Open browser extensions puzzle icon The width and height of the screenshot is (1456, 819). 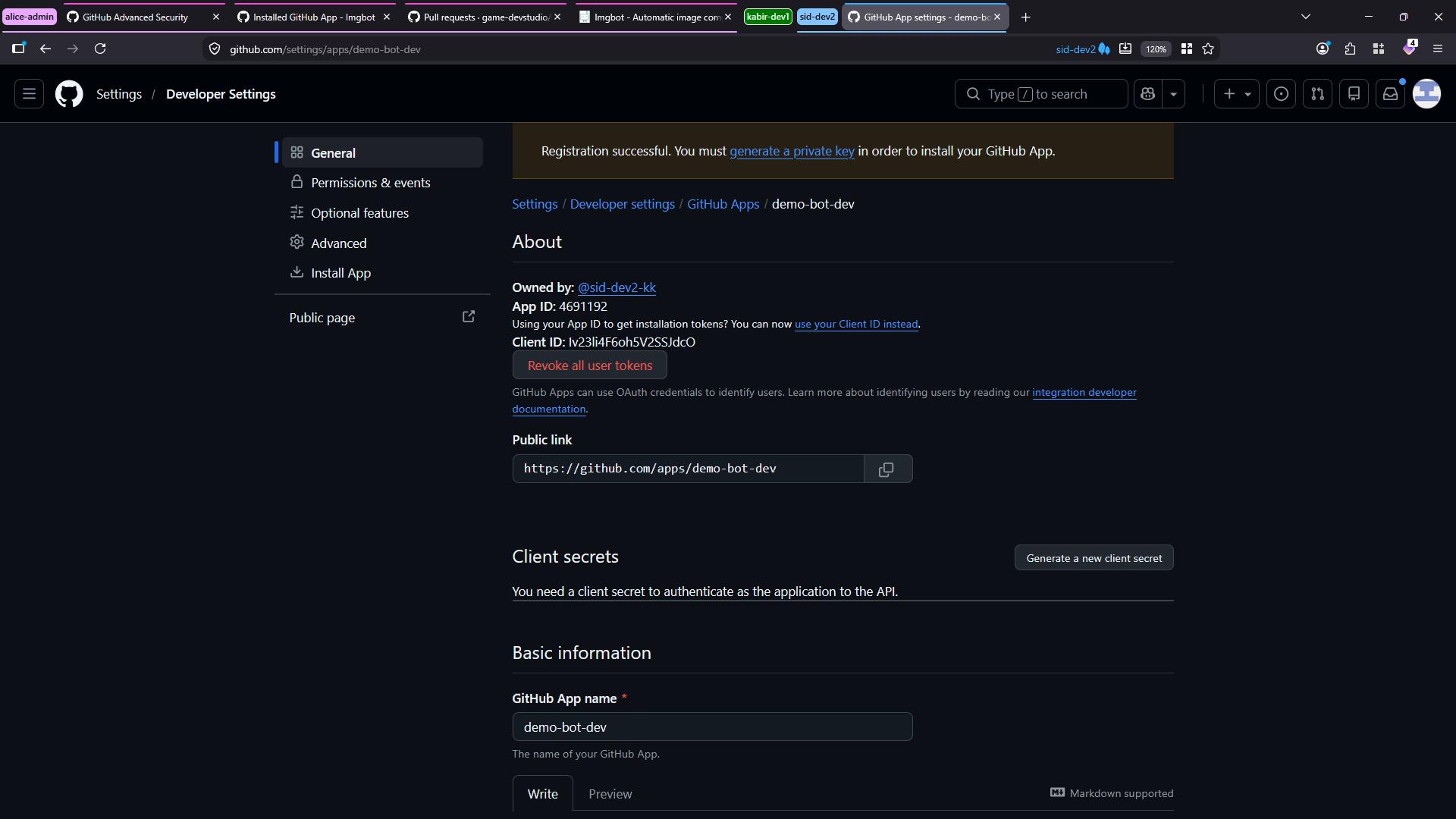(1350, 49)
